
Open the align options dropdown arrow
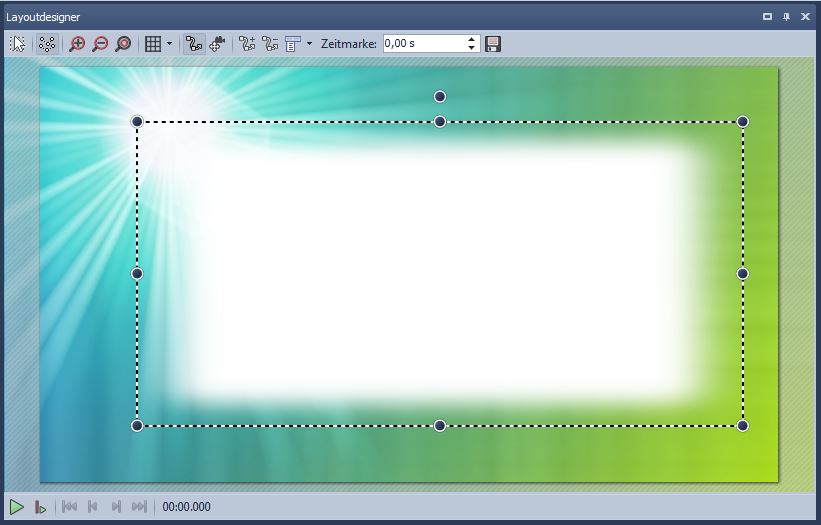pyautogui.click(x=309, y=44)
